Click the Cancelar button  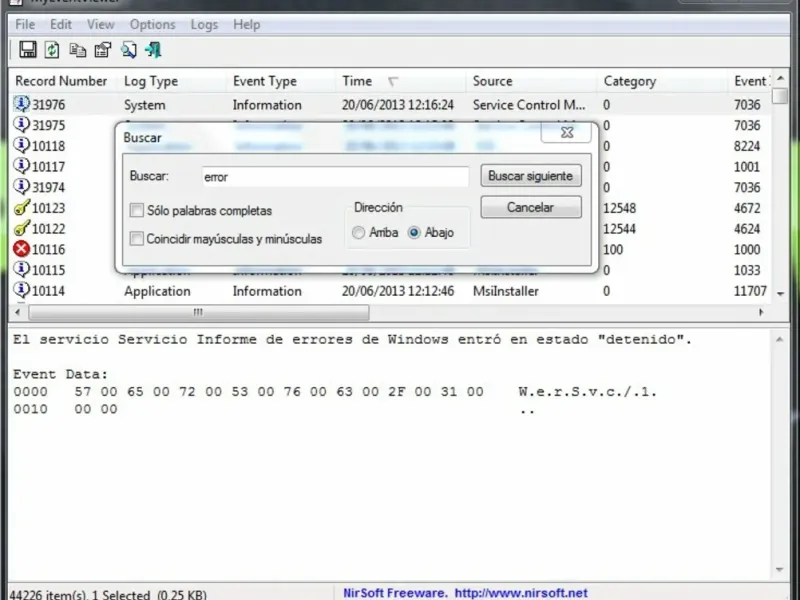pyautogui.click(x=531, y=207)
